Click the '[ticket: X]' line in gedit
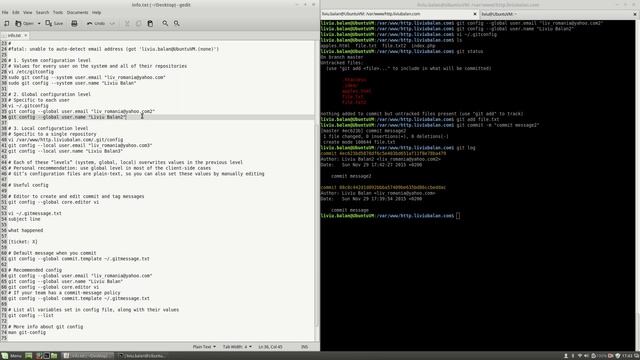Viewport: 640px width, 360px height. [23, 242]
